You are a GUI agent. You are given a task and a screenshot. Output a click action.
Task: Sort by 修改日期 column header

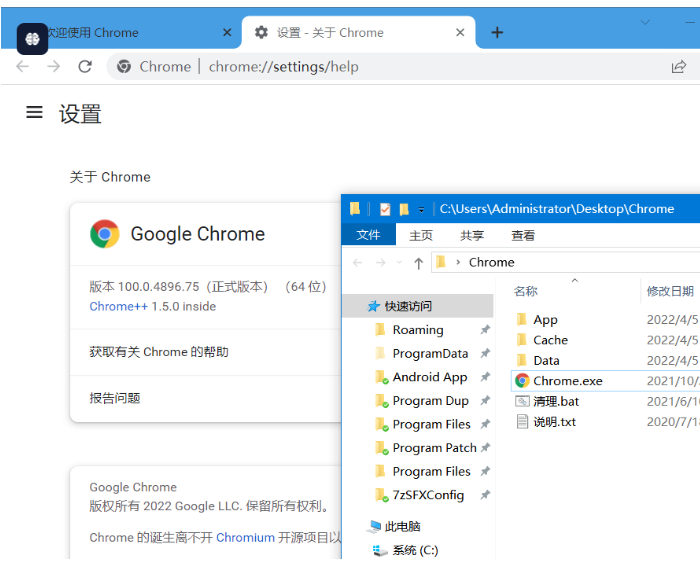[x=670, y=292]
